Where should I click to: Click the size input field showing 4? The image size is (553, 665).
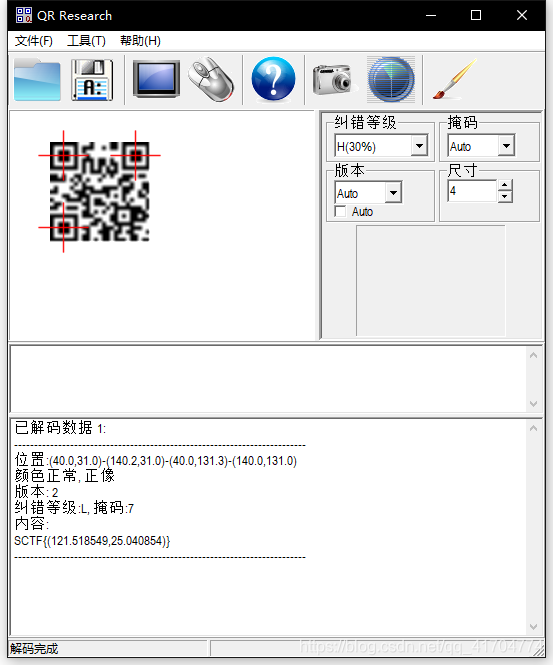coord(472,191)
